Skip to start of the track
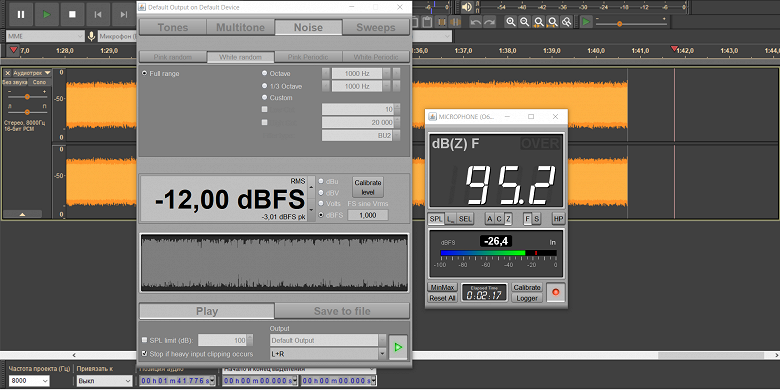Image resolution: width=780 pixels, height=390 pixels. (x=98, y=14)
